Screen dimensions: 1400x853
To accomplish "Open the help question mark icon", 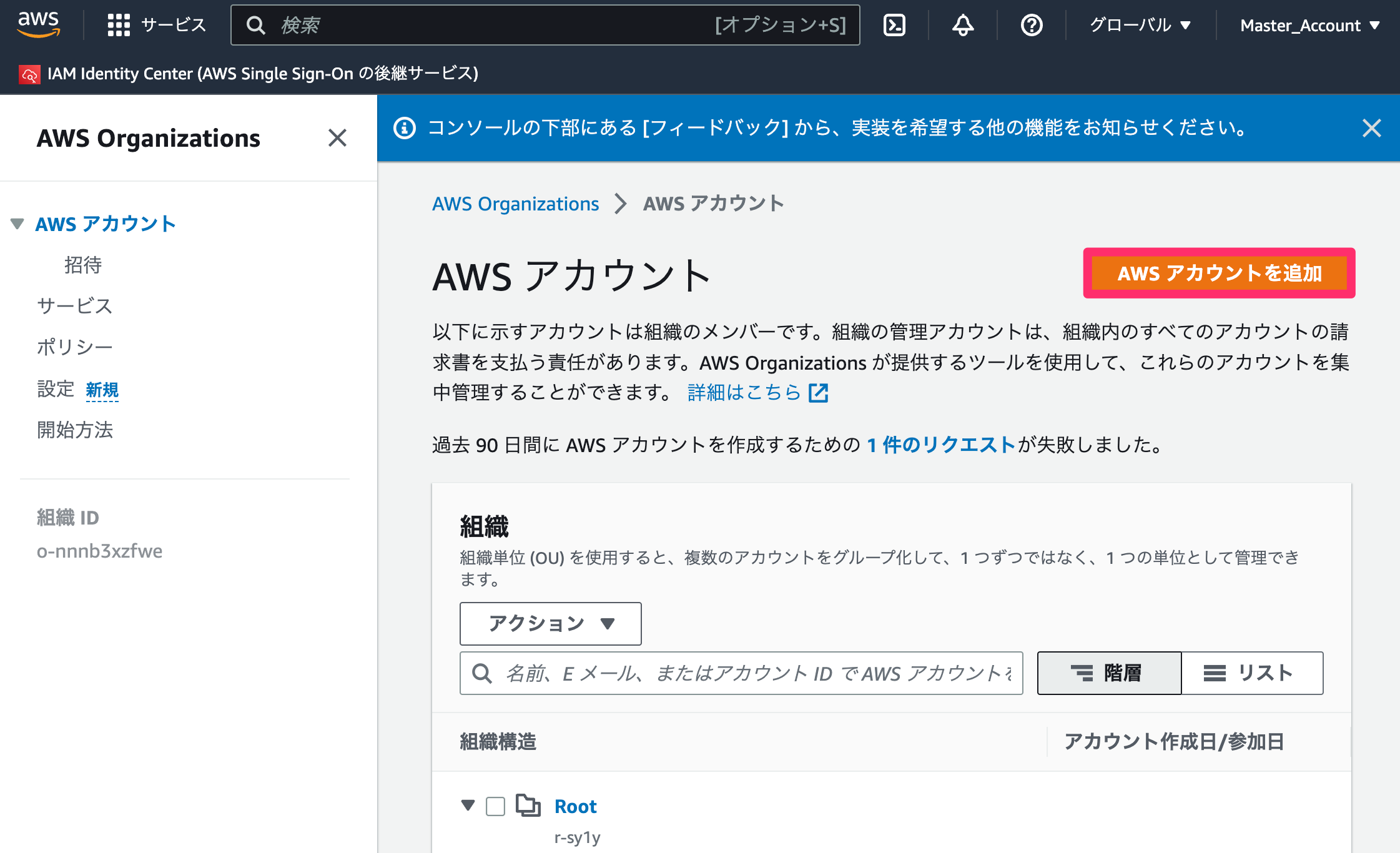I will point(1032,25).
